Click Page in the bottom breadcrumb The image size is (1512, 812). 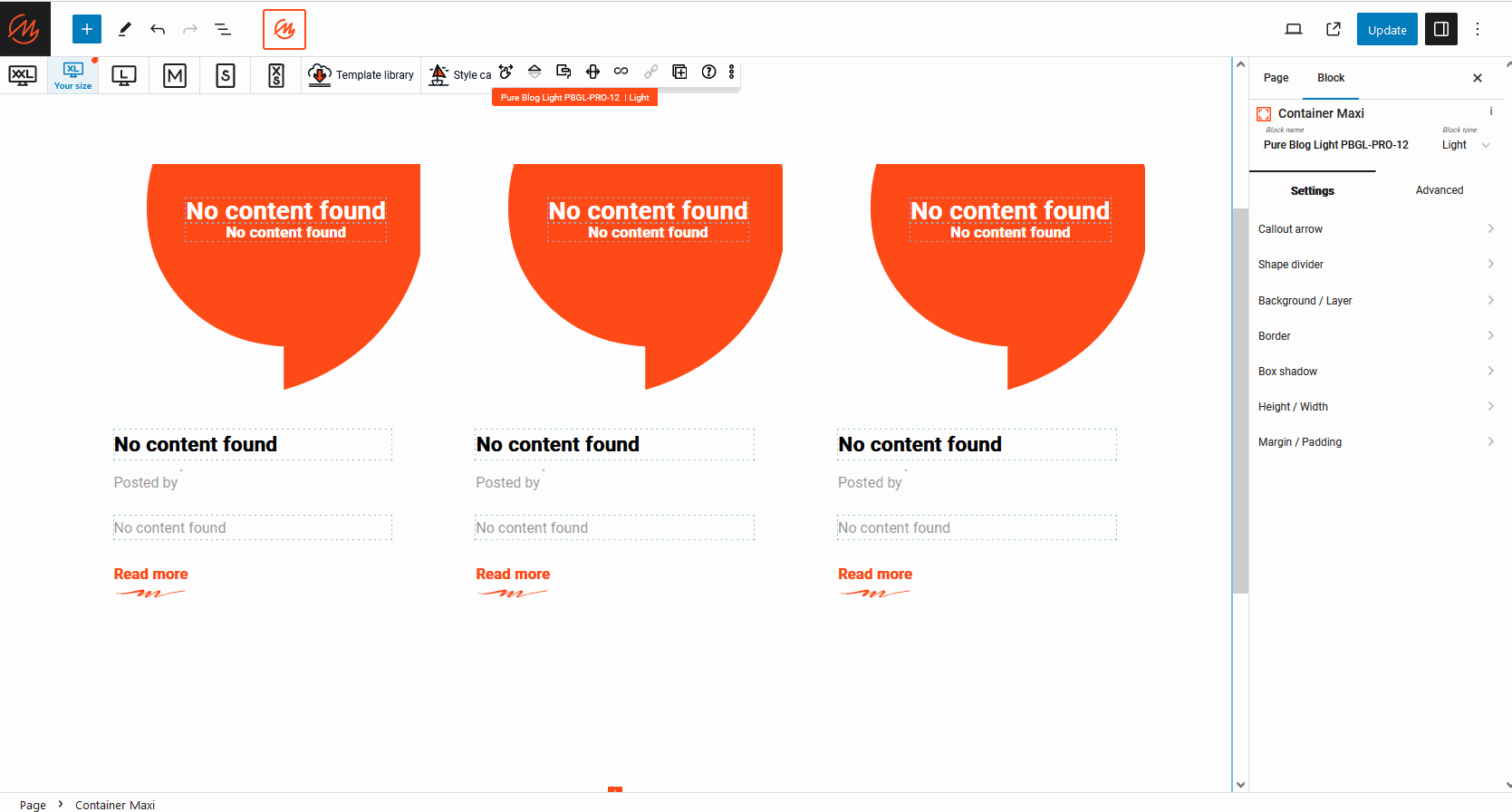click(33, 805)
